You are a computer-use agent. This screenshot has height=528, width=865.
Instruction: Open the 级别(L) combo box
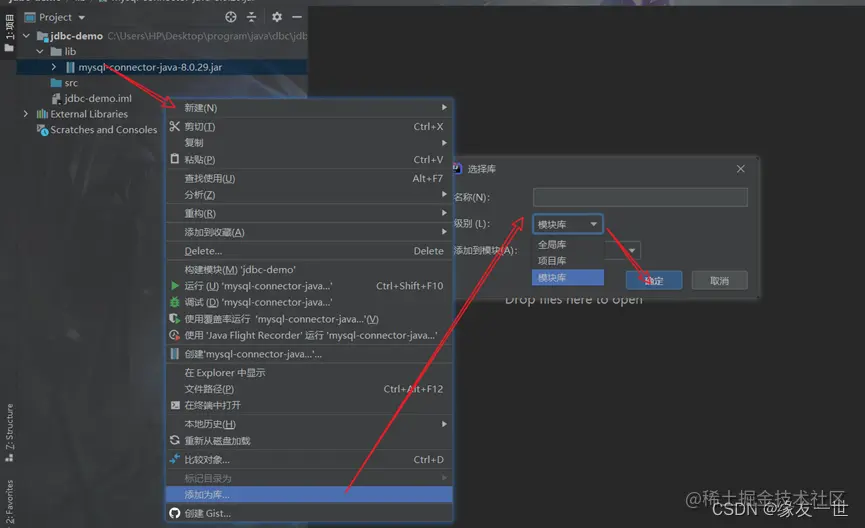(568, 224)
